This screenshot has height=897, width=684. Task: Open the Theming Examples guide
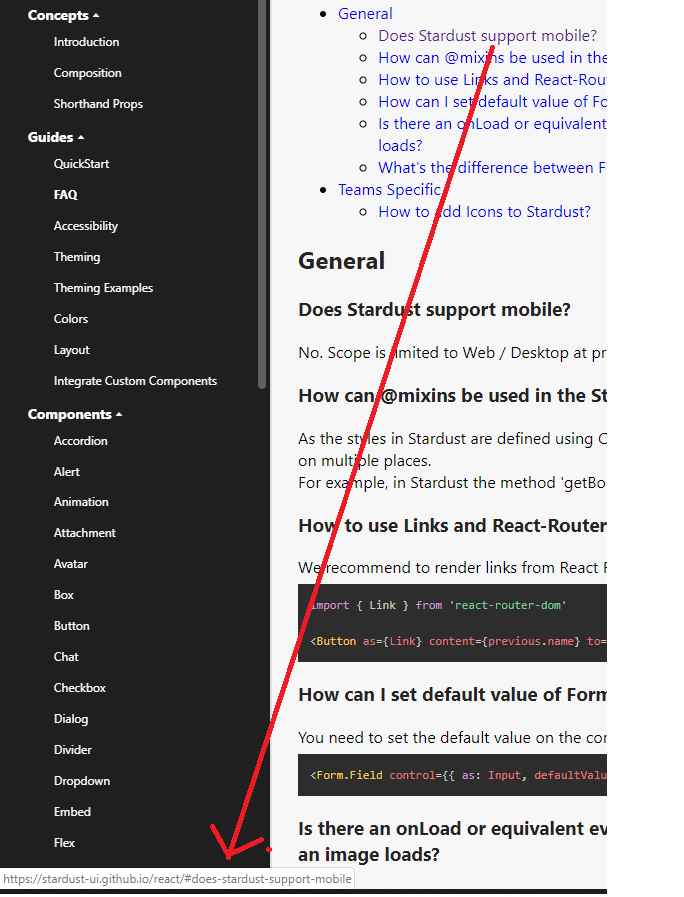coord(104,288)
